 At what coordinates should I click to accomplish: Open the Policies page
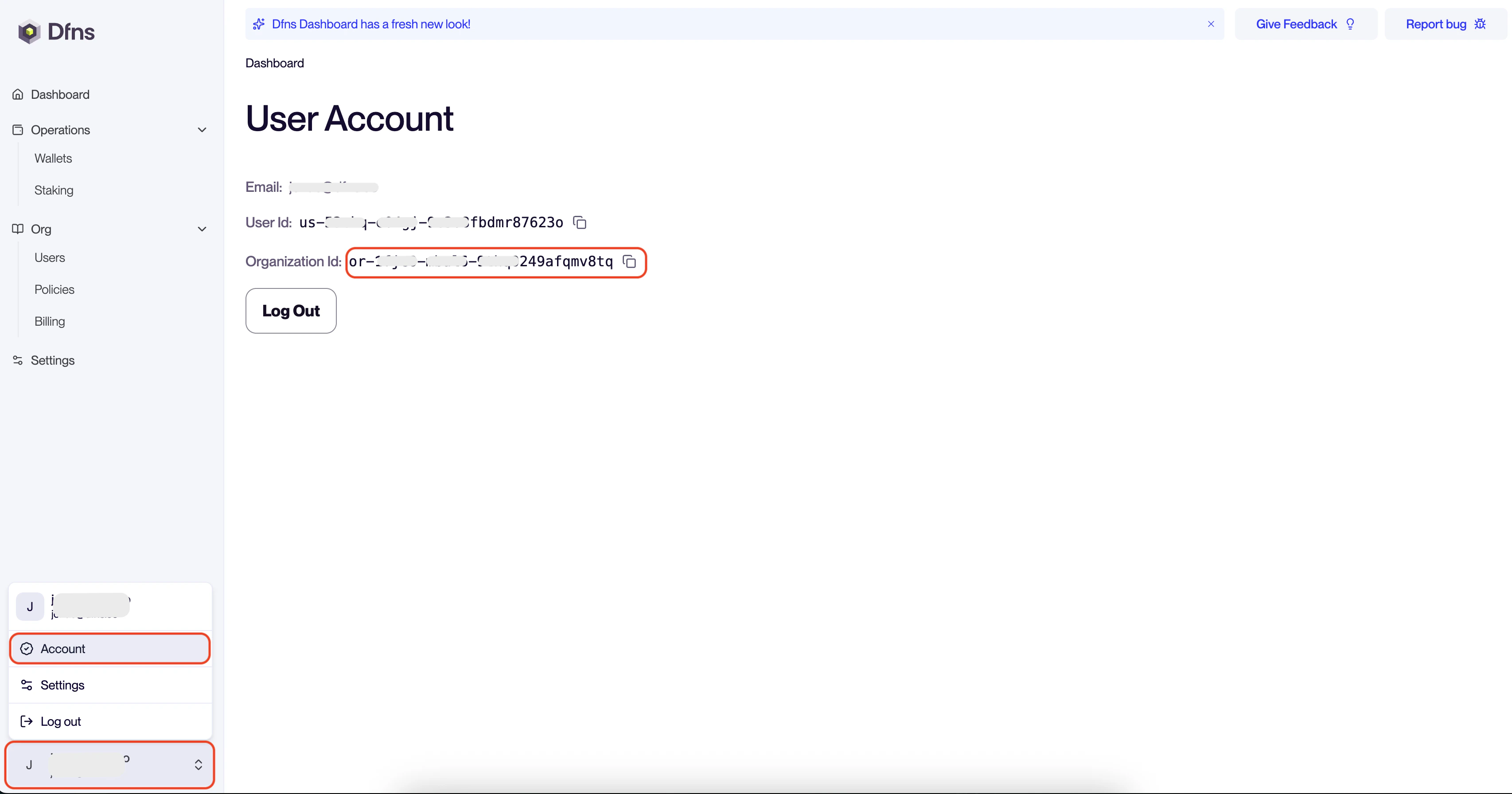pos(55,289)
